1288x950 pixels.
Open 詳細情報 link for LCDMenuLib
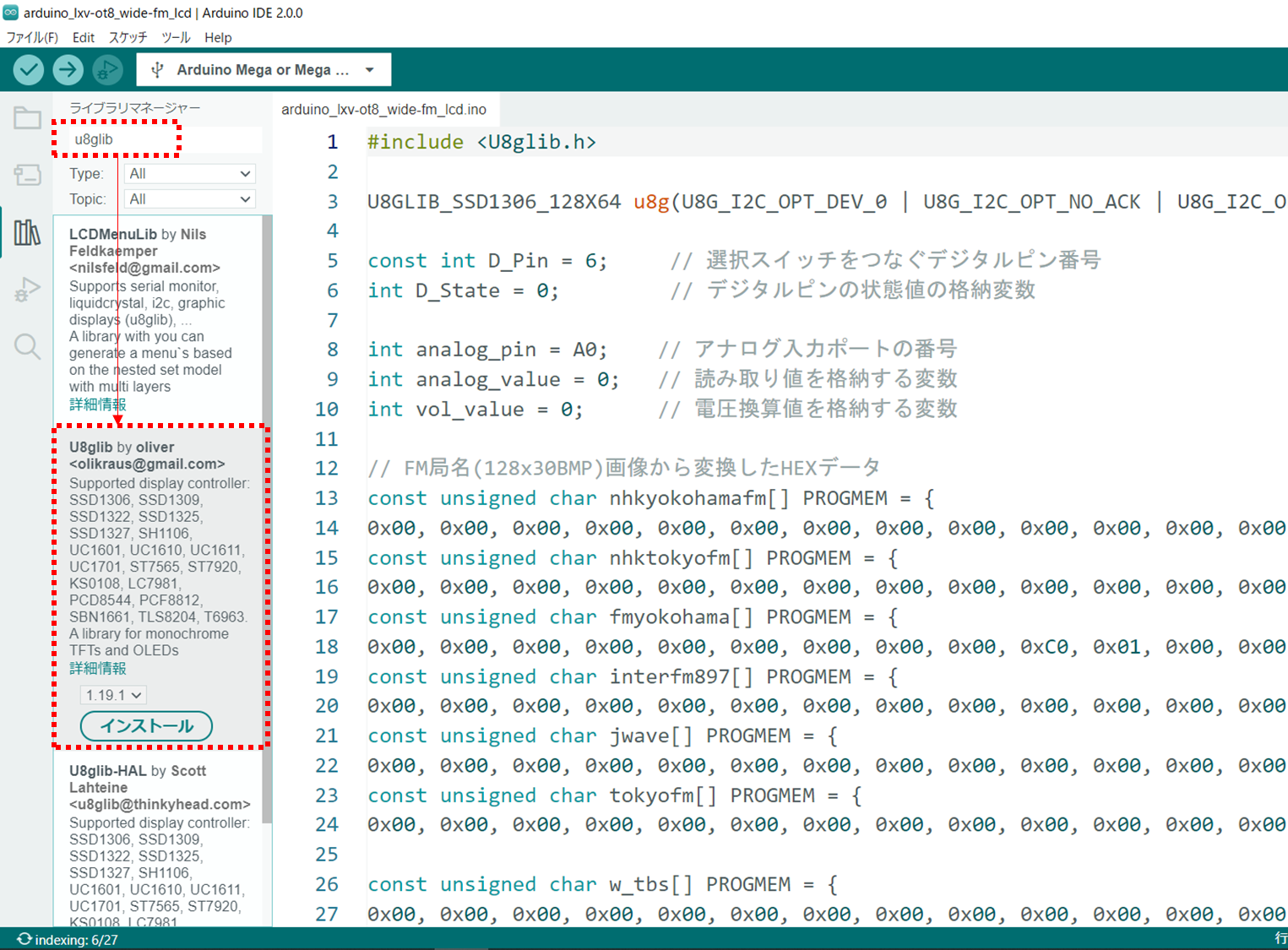coord(97,404)
